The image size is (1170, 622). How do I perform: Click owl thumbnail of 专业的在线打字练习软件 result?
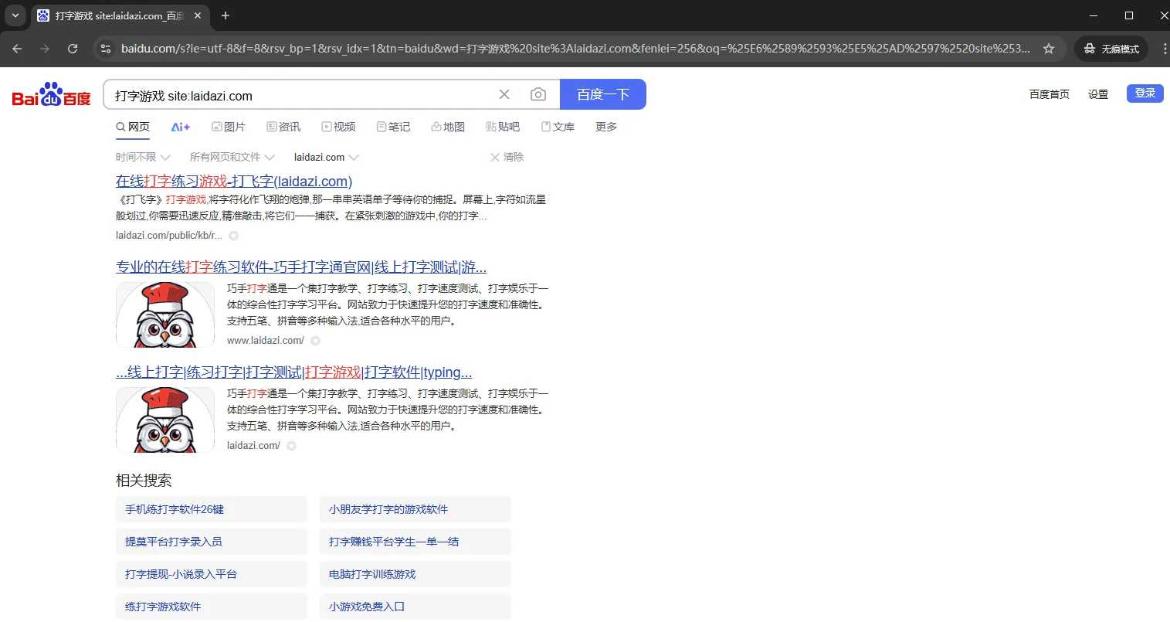coord(165,315)
